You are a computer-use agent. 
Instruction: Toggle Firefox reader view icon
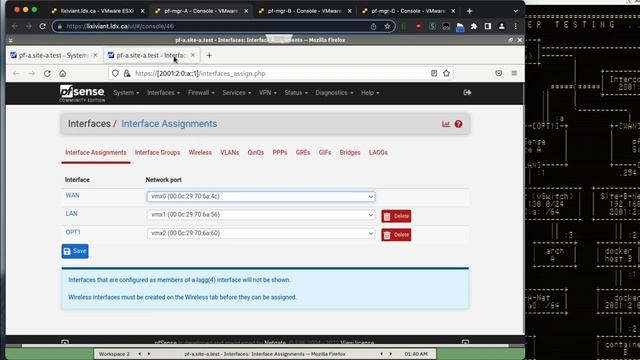434,73
